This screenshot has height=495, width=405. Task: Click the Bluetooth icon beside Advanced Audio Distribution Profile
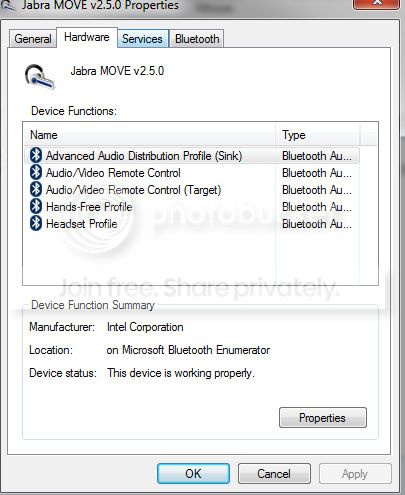tap(36, 155)
